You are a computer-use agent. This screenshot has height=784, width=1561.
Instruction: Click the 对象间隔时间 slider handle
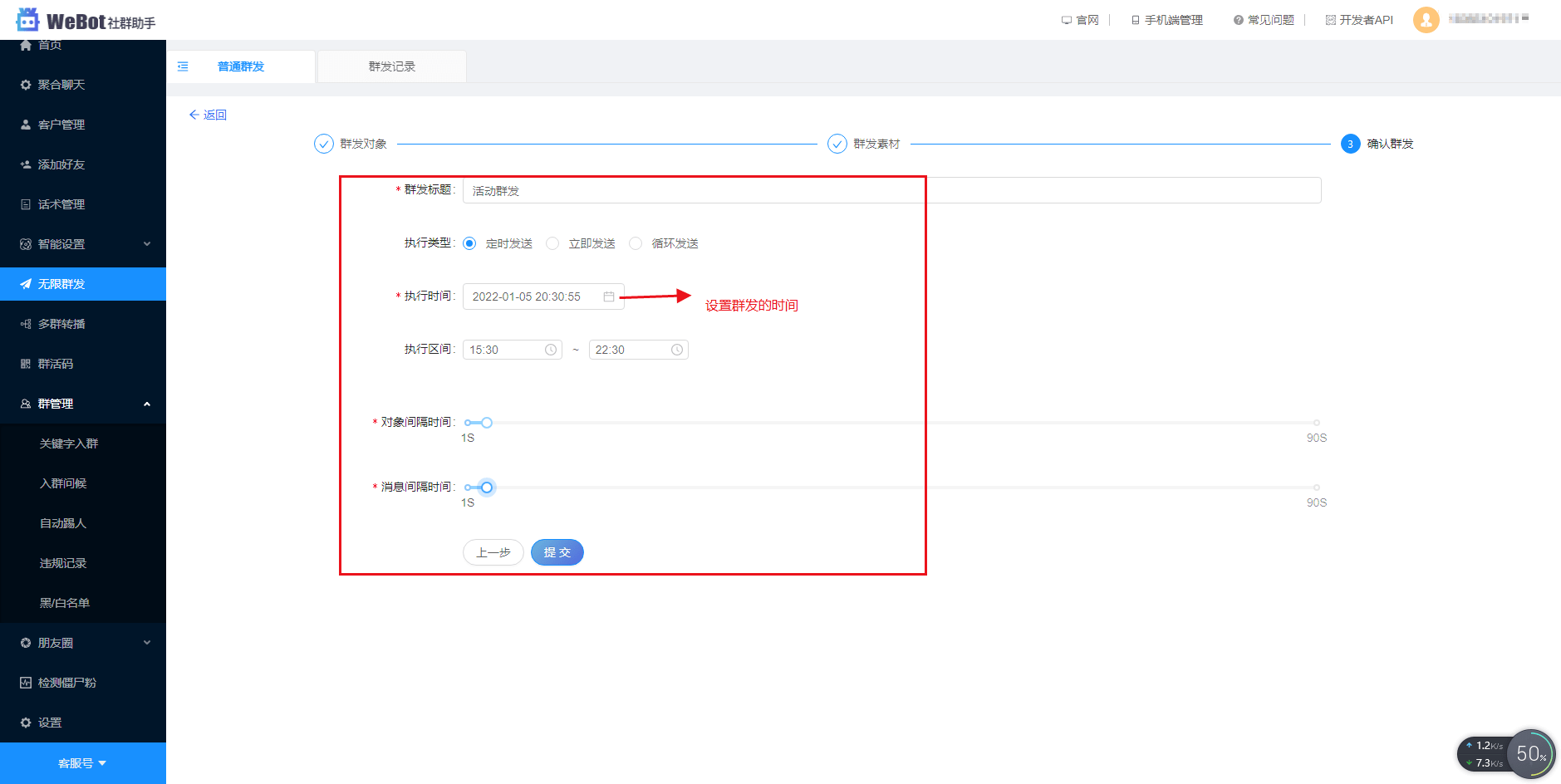[487, 423]
